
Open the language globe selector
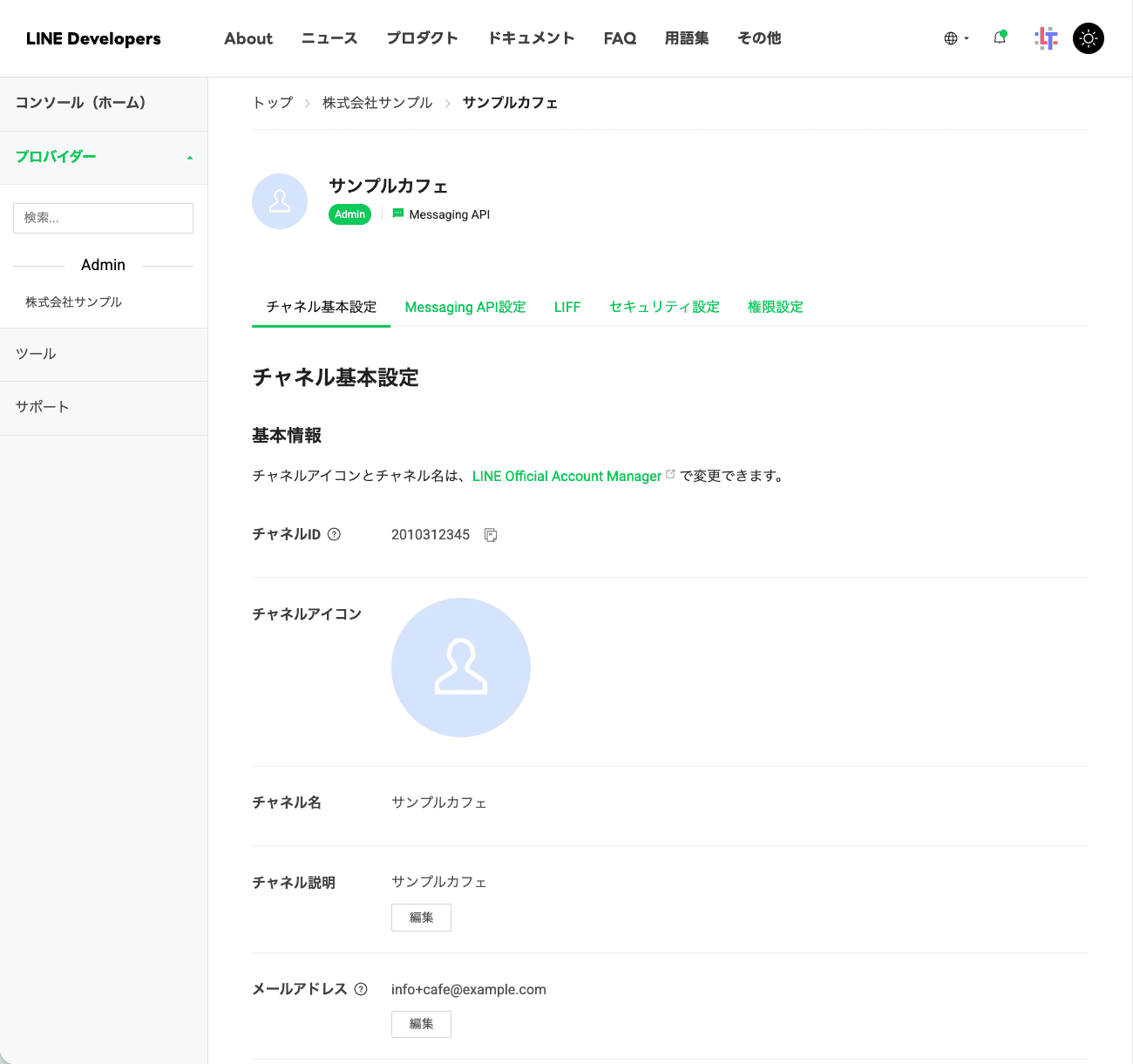(x=956, y=38)
